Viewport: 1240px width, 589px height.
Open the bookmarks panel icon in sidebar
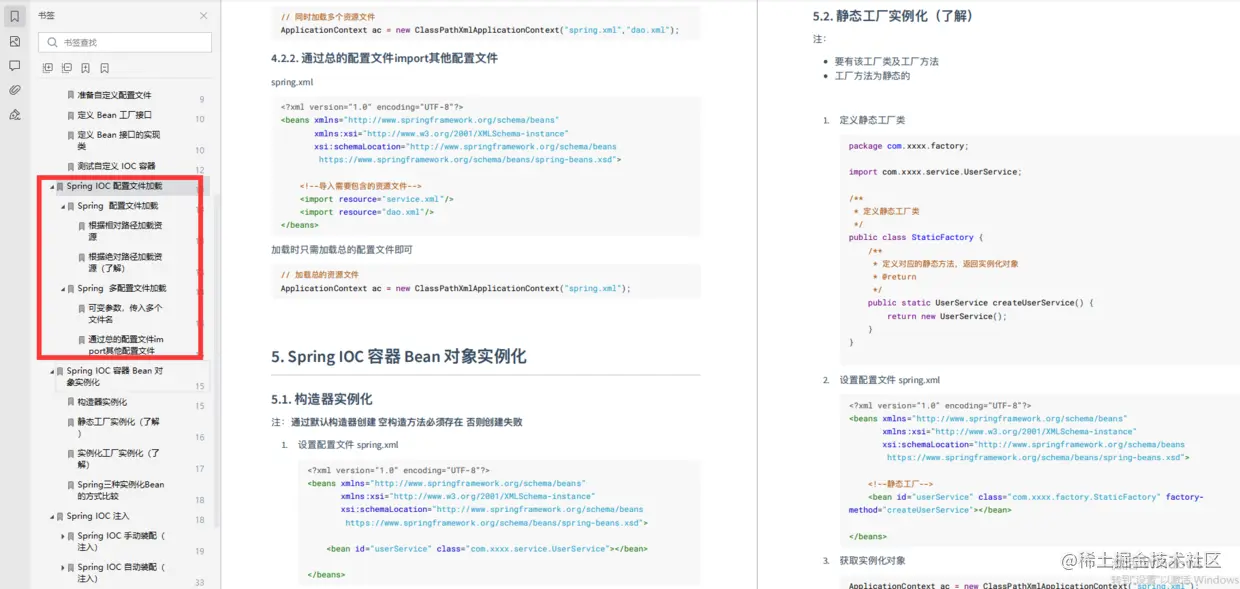[x=14, y=16]
